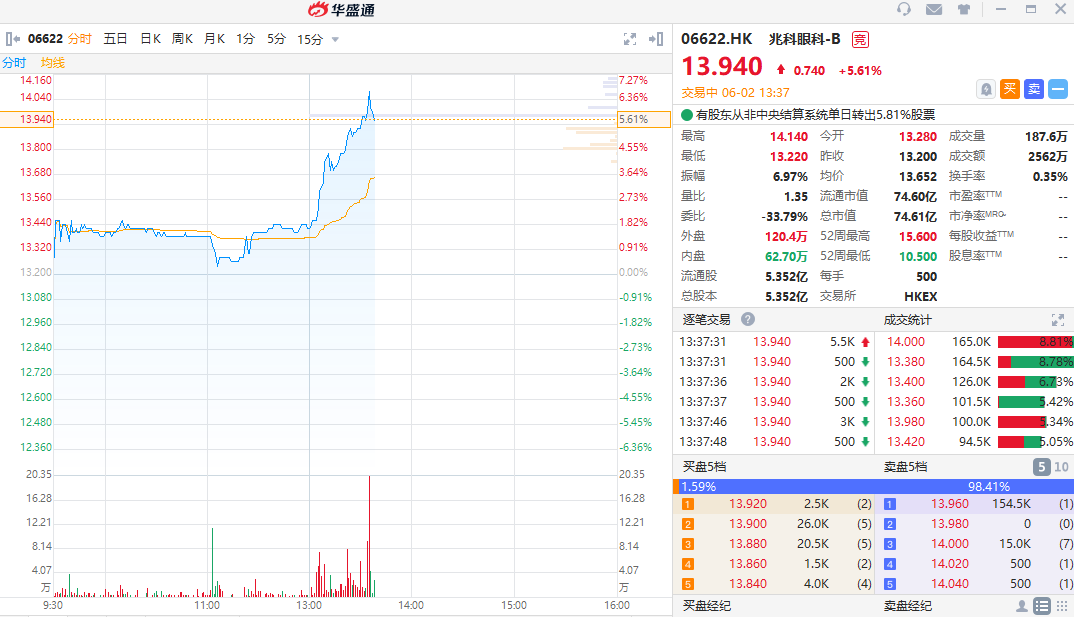This screenshot has width=1074, height=617.
Task: Click the 13:37:36 trade of 2K
Action: [775, 381]
